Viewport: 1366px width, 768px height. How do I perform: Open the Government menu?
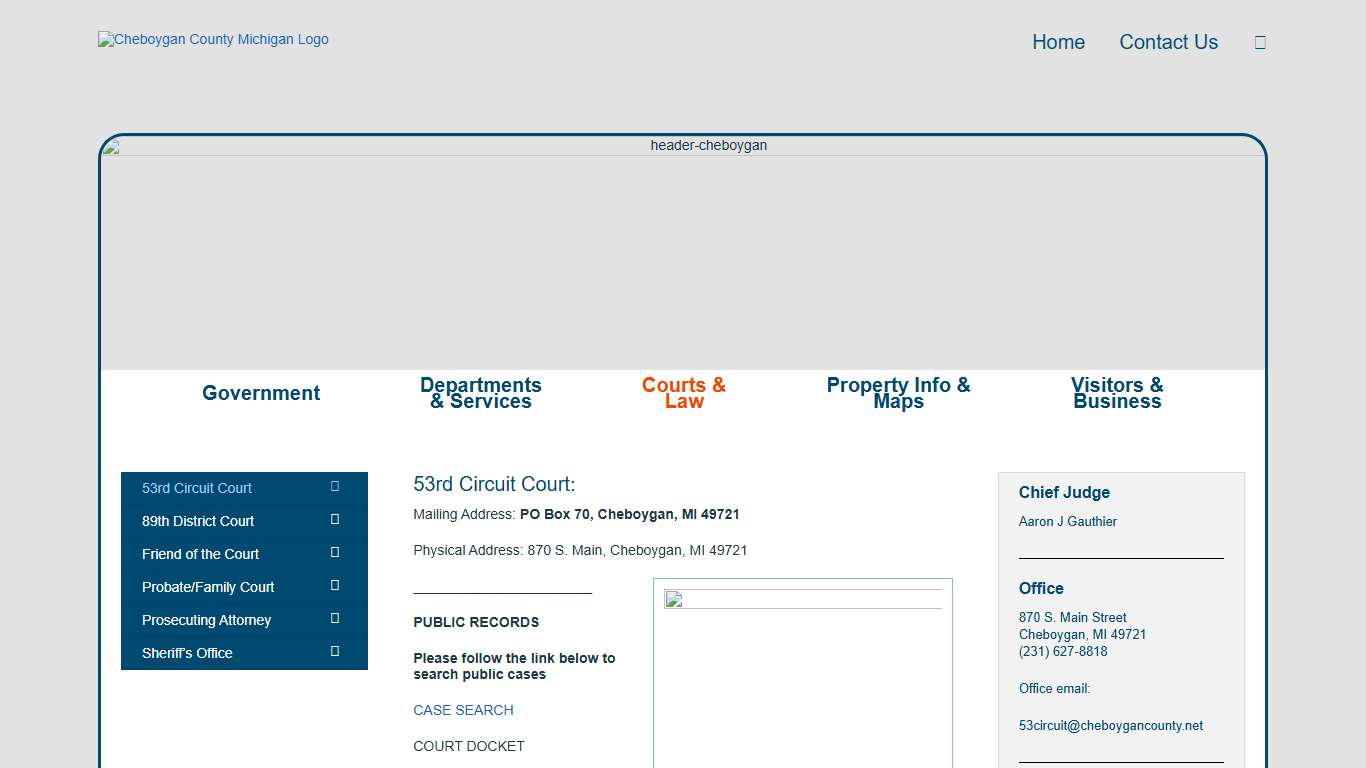click(261, 393)
